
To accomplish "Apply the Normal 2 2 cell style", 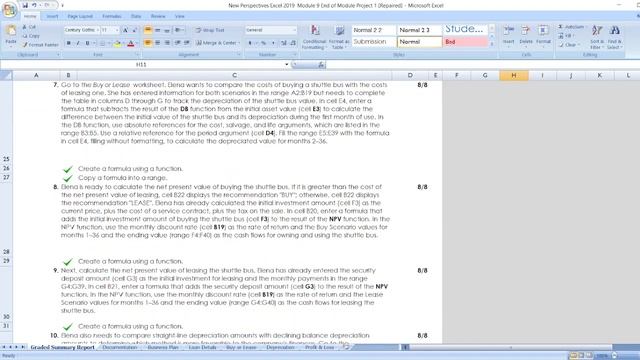I will click(373, 30).
